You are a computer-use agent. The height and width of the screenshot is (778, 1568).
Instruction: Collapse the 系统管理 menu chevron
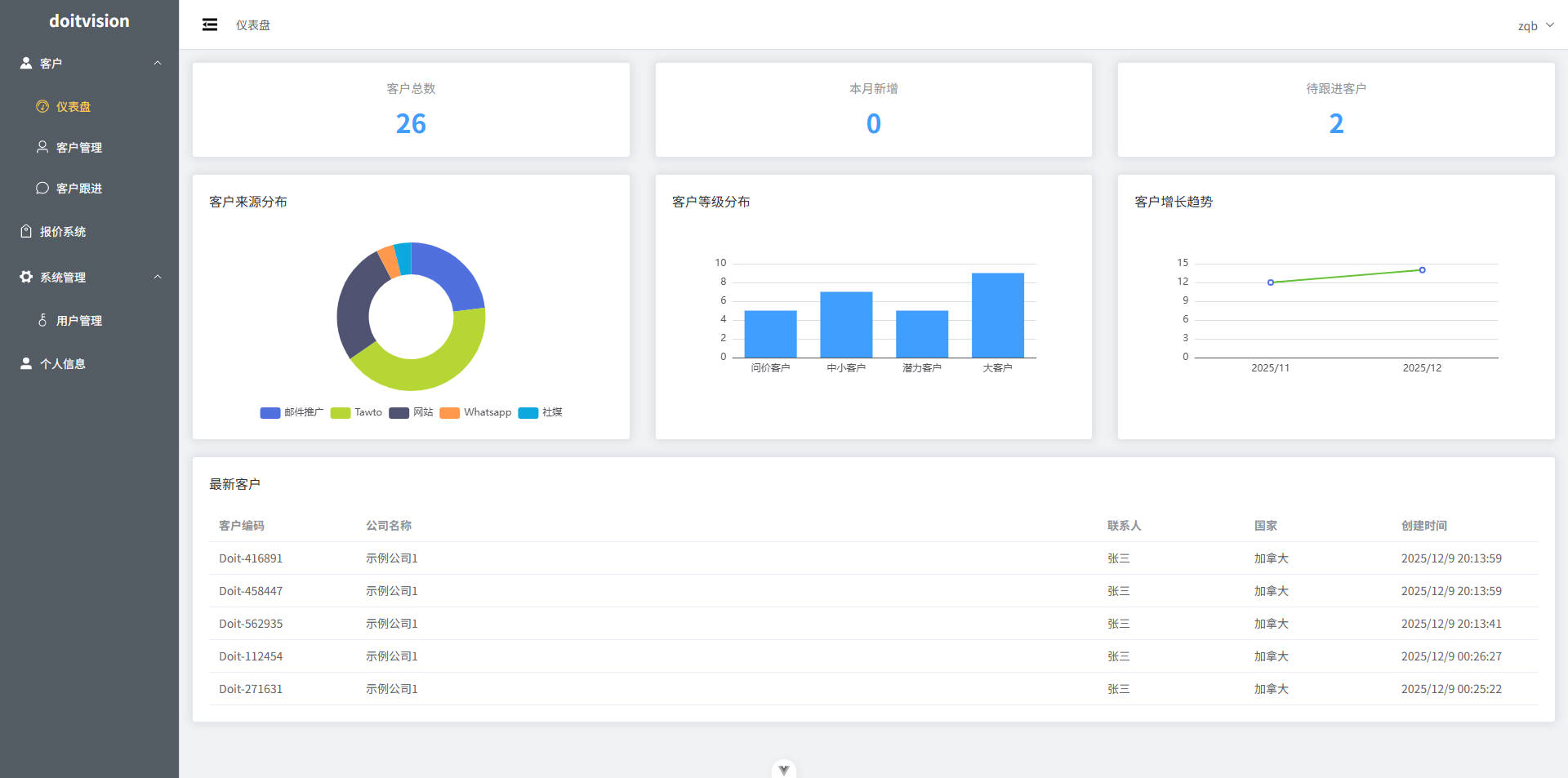(x=158, y=277)
